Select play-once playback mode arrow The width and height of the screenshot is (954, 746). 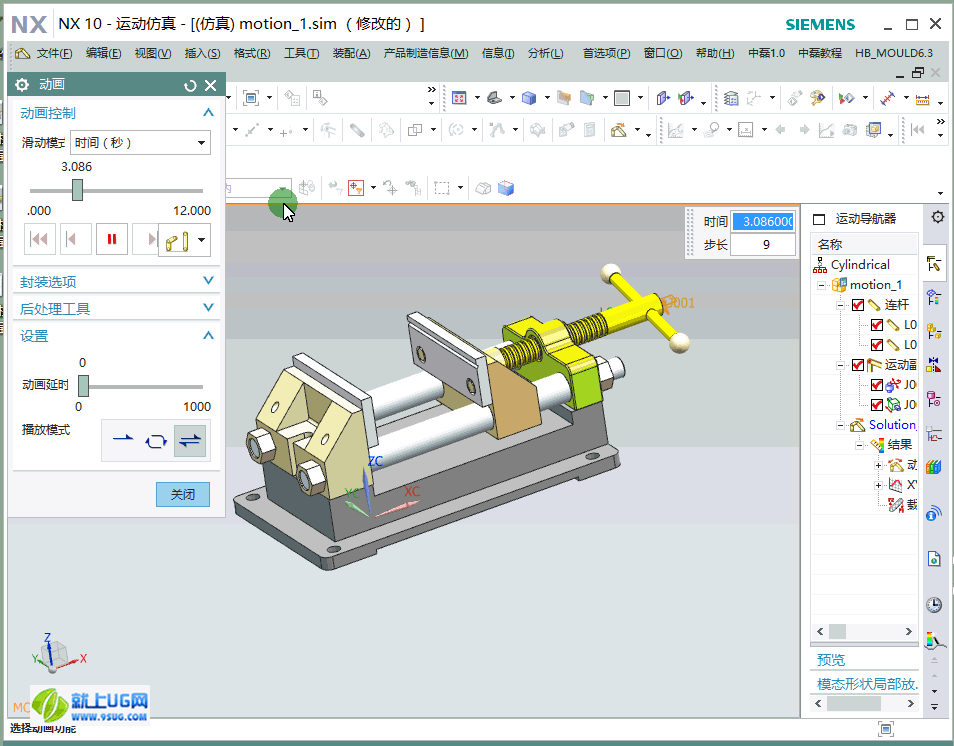[123, 439]
